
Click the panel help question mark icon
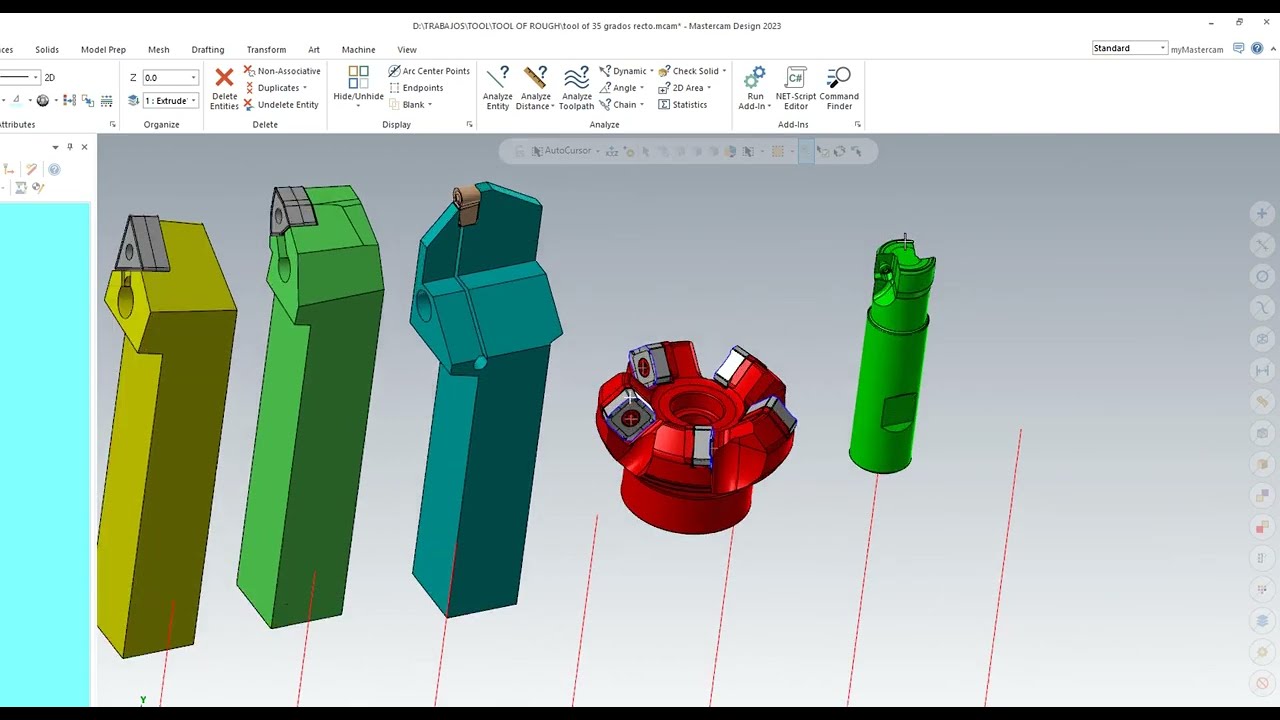pos(54,169)
